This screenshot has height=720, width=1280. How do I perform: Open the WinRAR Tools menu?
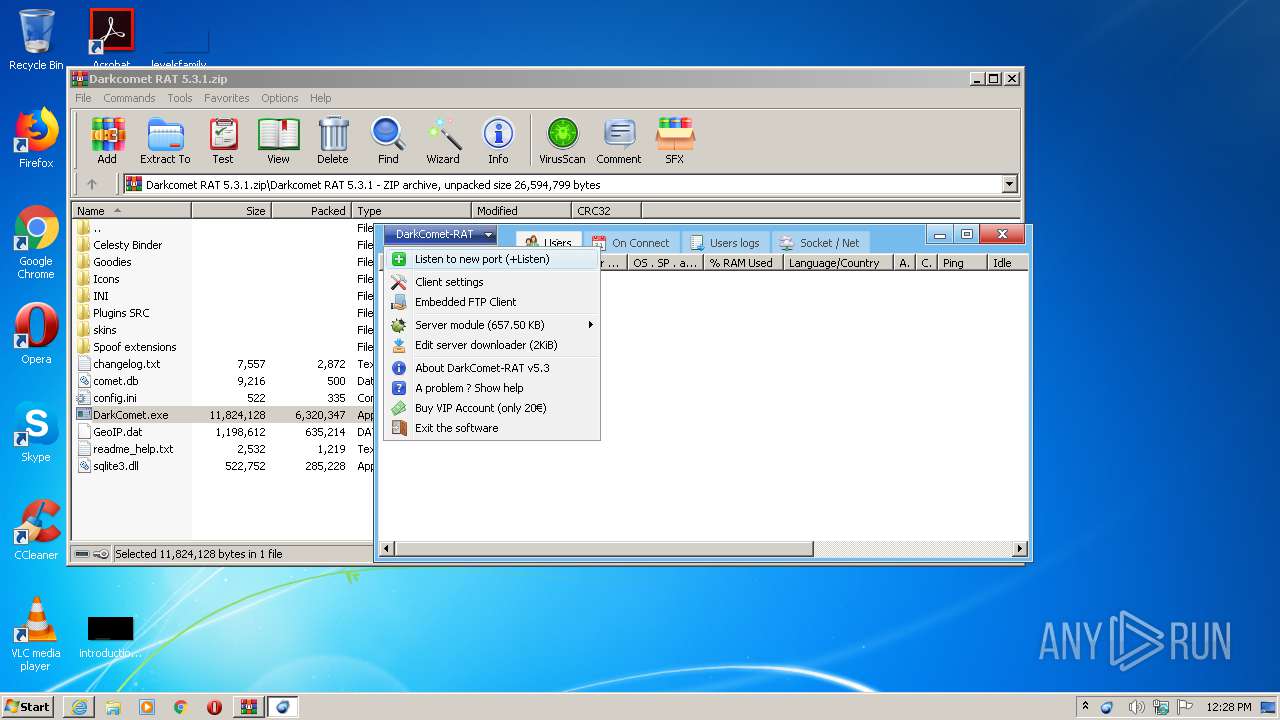[180, 98]
